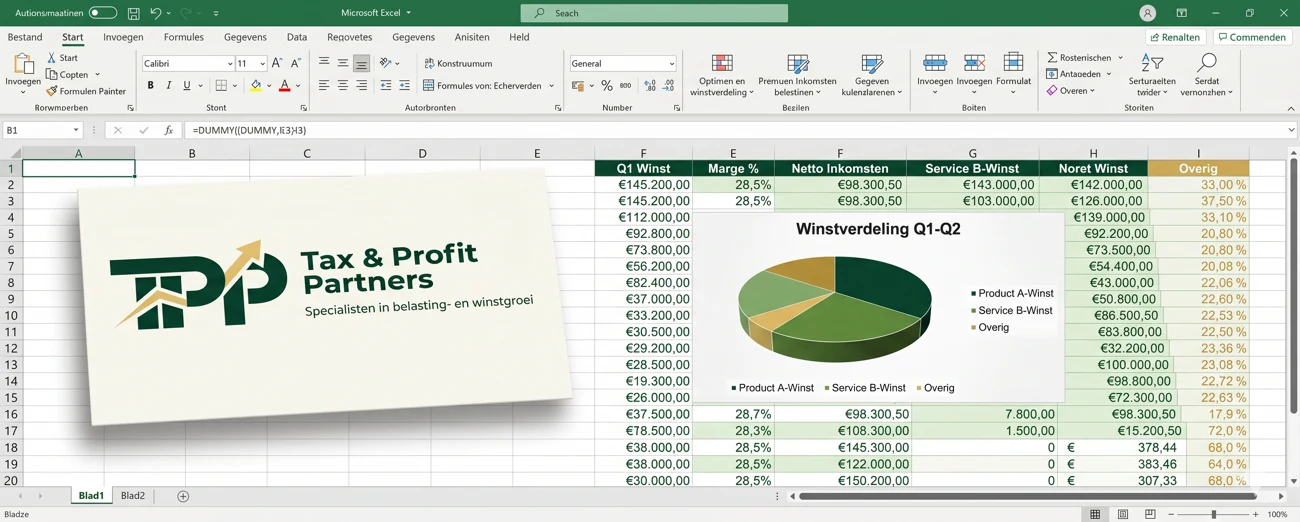Switch to normal view in status bar
The image size is (1300, 522).
[1095, 514]
